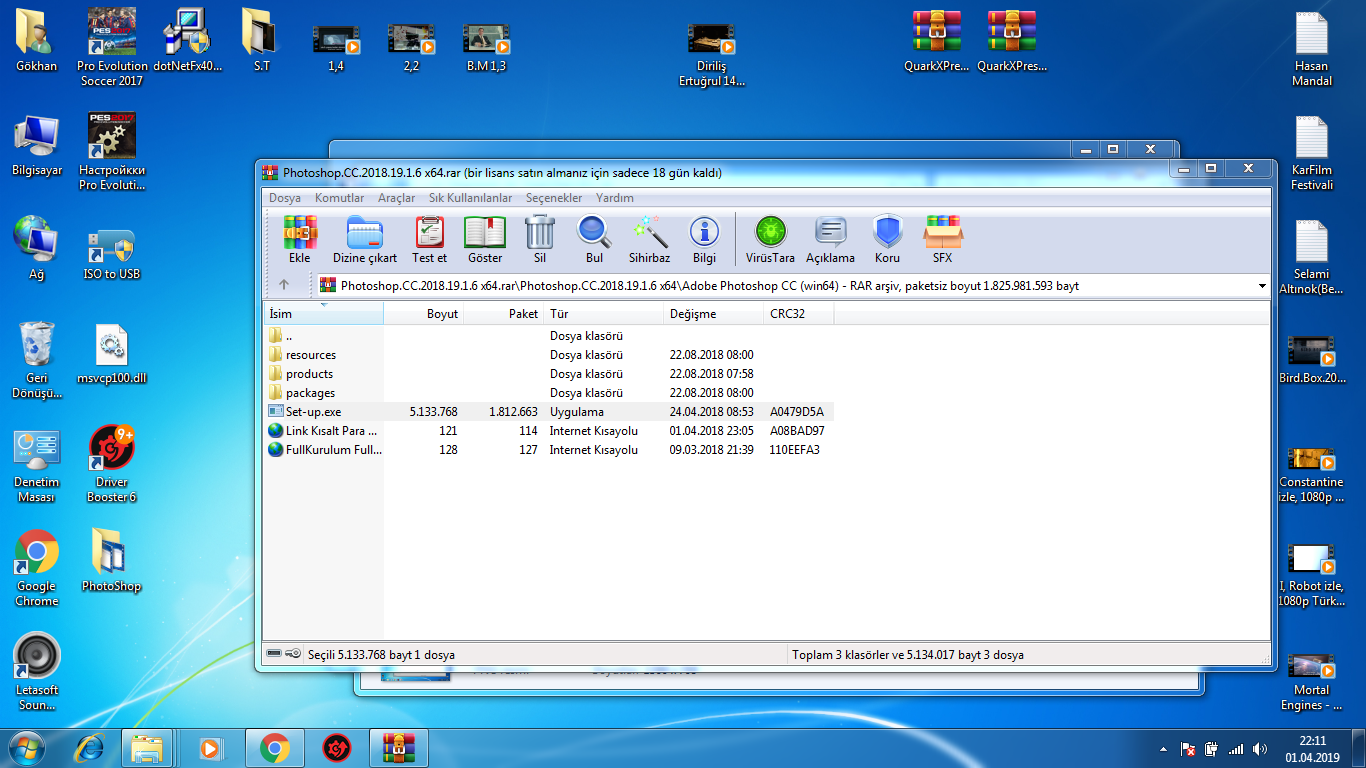Screen dimensions: 1366x768
Task: Sort by Boyut column header
Action: (x=424, y=313)
